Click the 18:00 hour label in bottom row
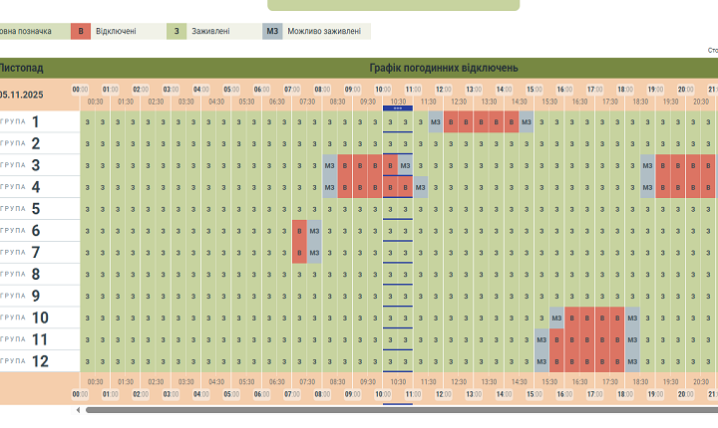 (624, 394)
